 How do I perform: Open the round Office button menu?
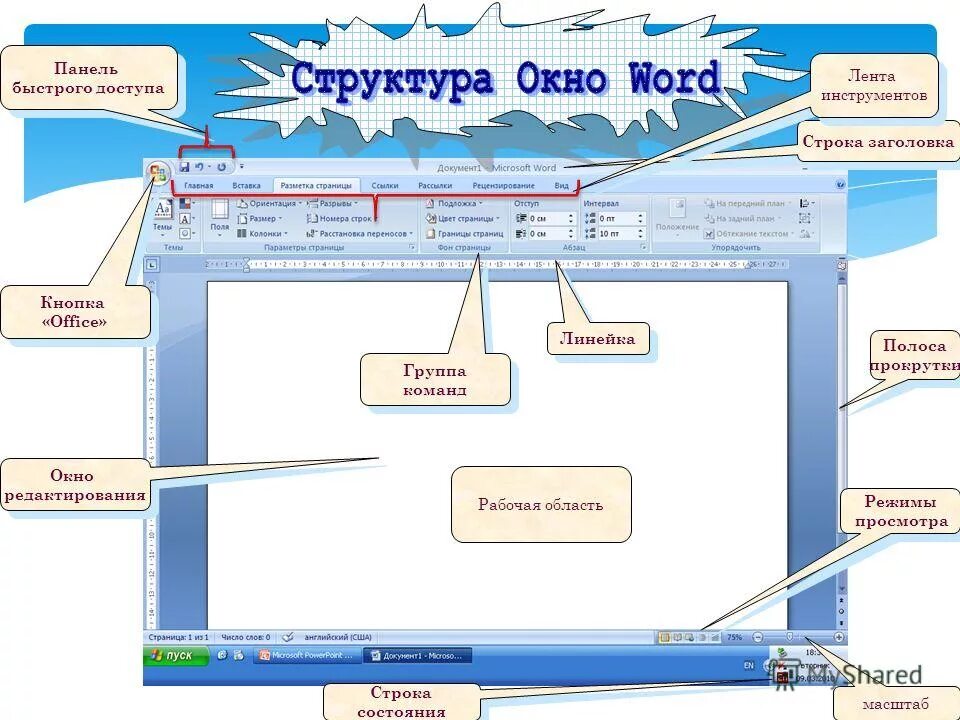coord(159,173)
